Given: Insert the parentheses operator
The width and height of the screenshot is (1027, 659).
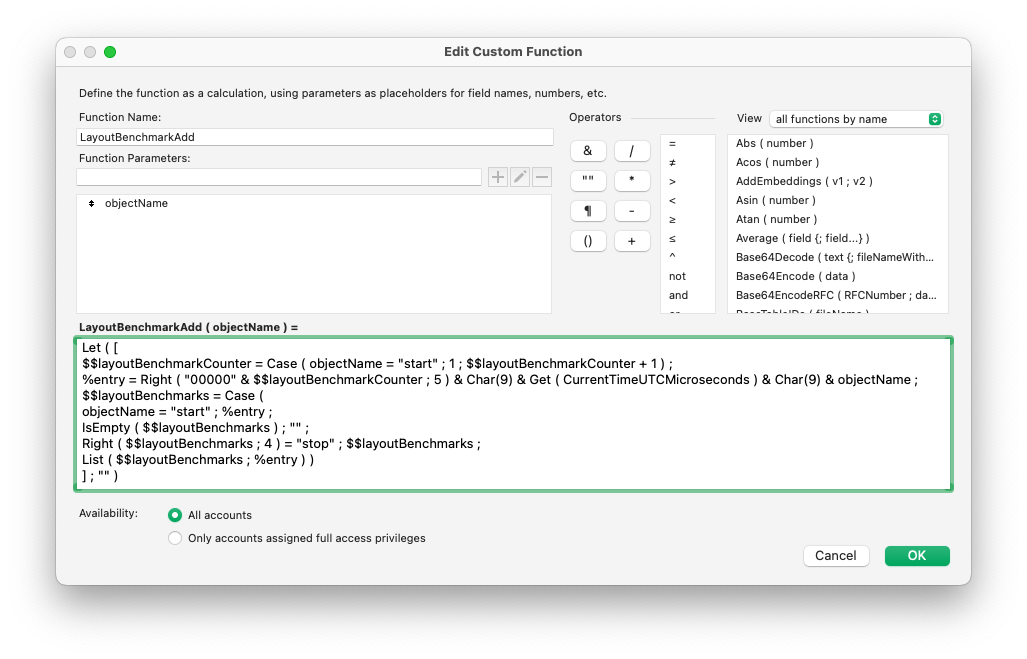Looking at the screenshot, I should tap(587, 241).
